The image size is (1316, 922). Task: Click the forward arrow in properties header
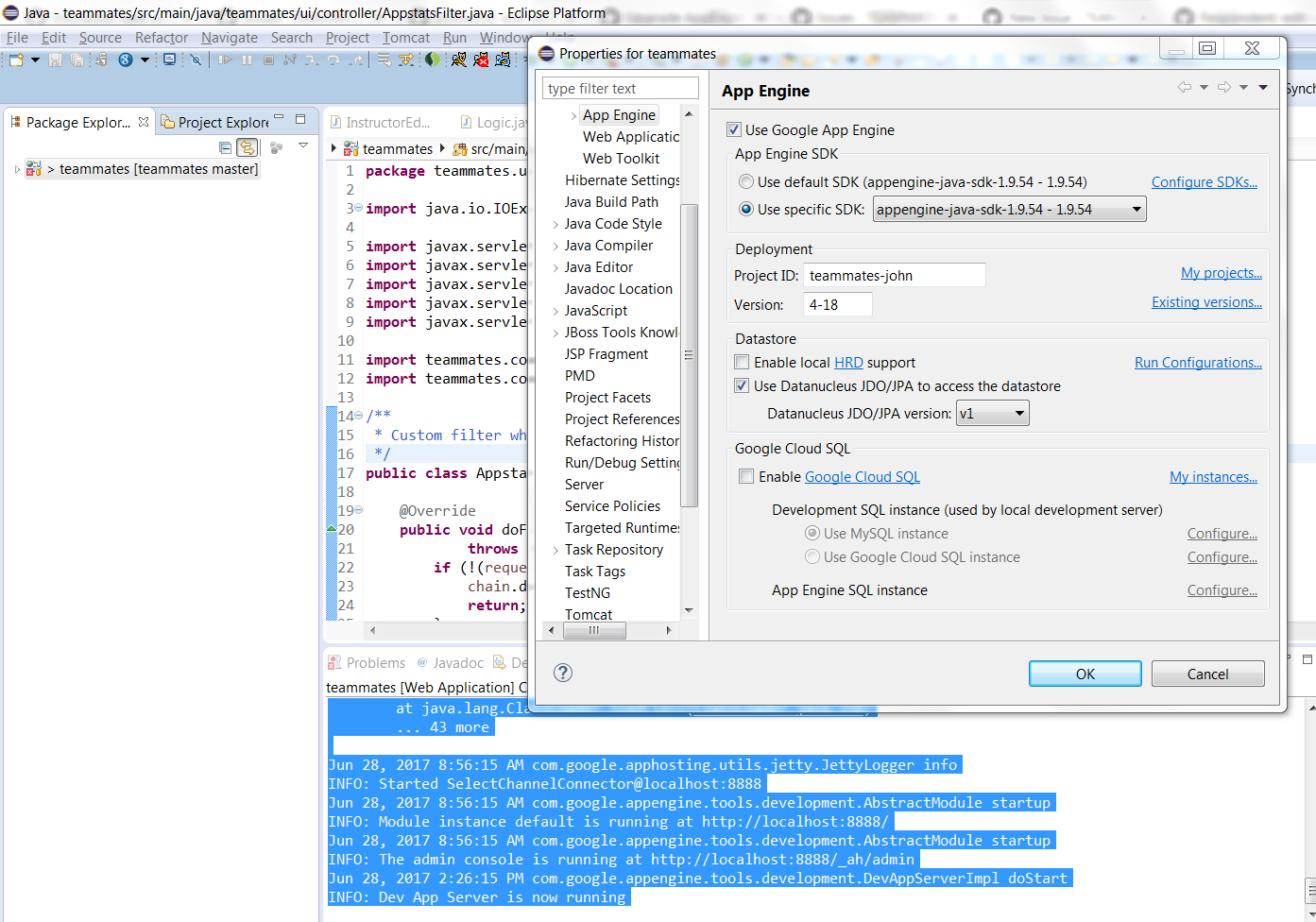pyautogui.click(x=1224, y=87)
